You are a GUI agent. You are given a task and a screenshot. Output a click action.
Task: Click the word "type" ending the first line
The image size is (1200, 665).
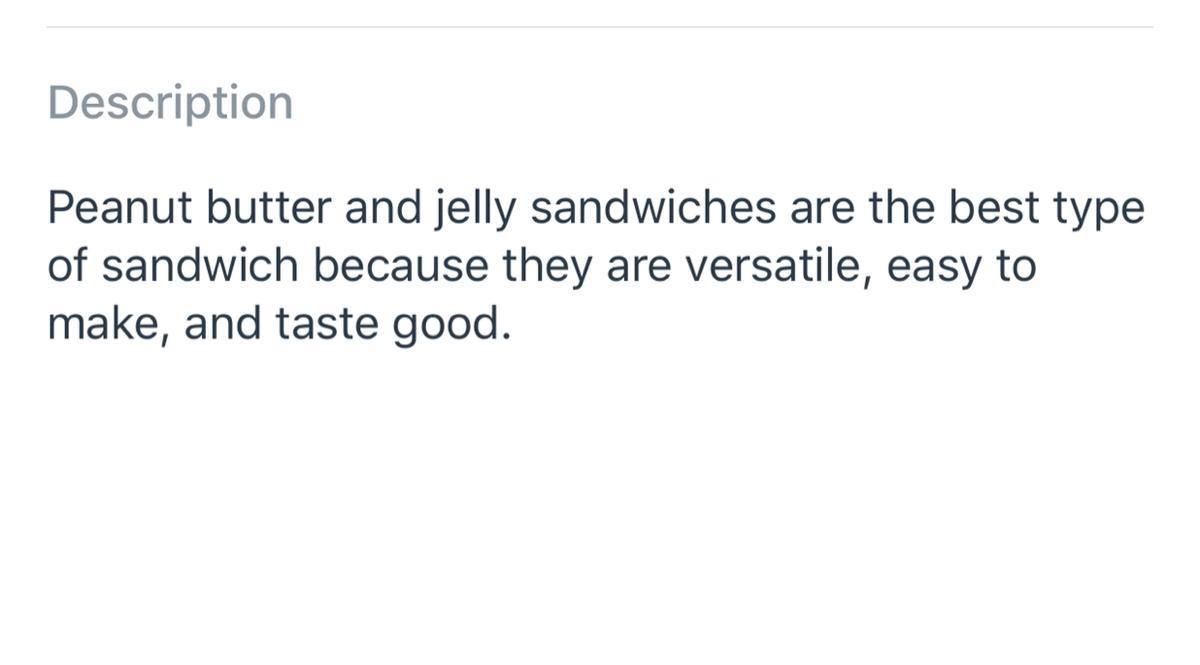click(1098, 210)
